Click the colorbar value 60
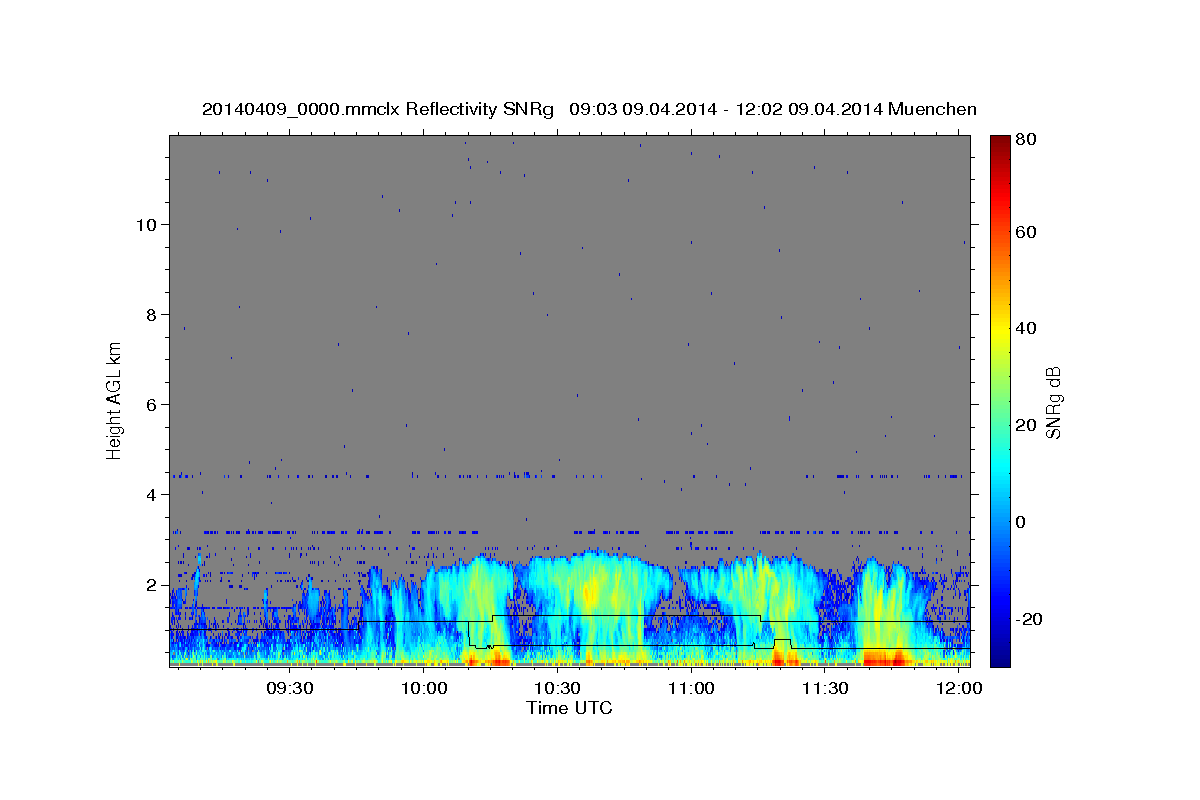 pyautogui.click(x=1028, y=232)
